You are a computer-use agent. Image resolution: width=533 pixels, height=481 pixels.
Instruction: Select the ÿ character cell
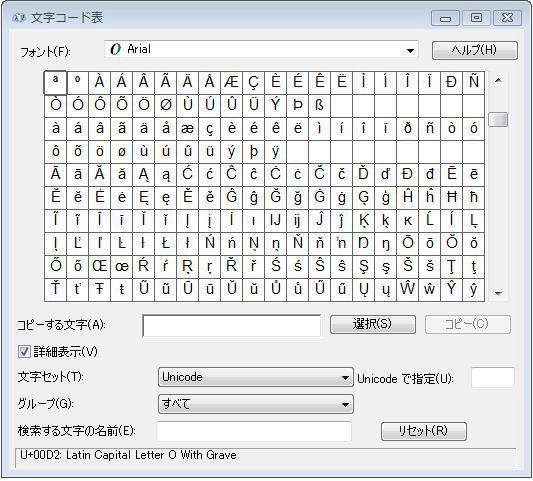coord(276,151)
